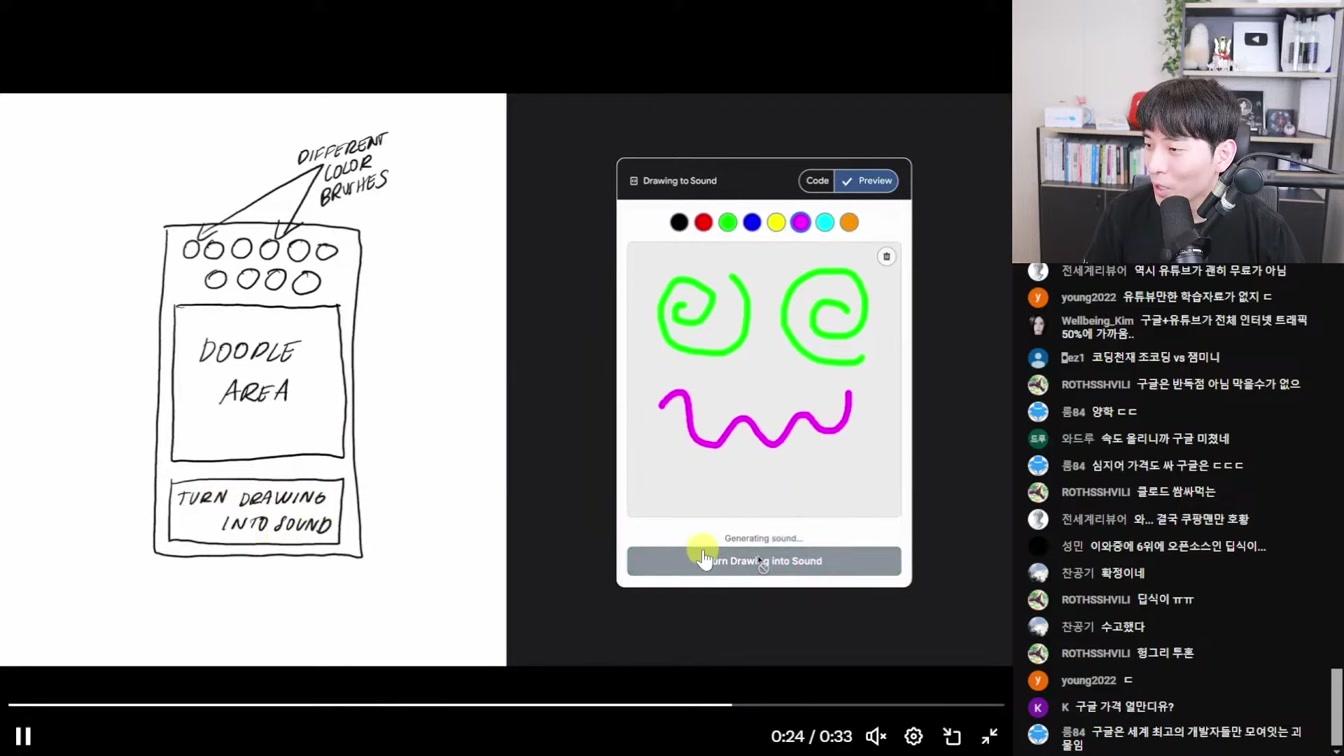Click the video progress bar
Screen dimensions: 1344x756
coord(506,705)
